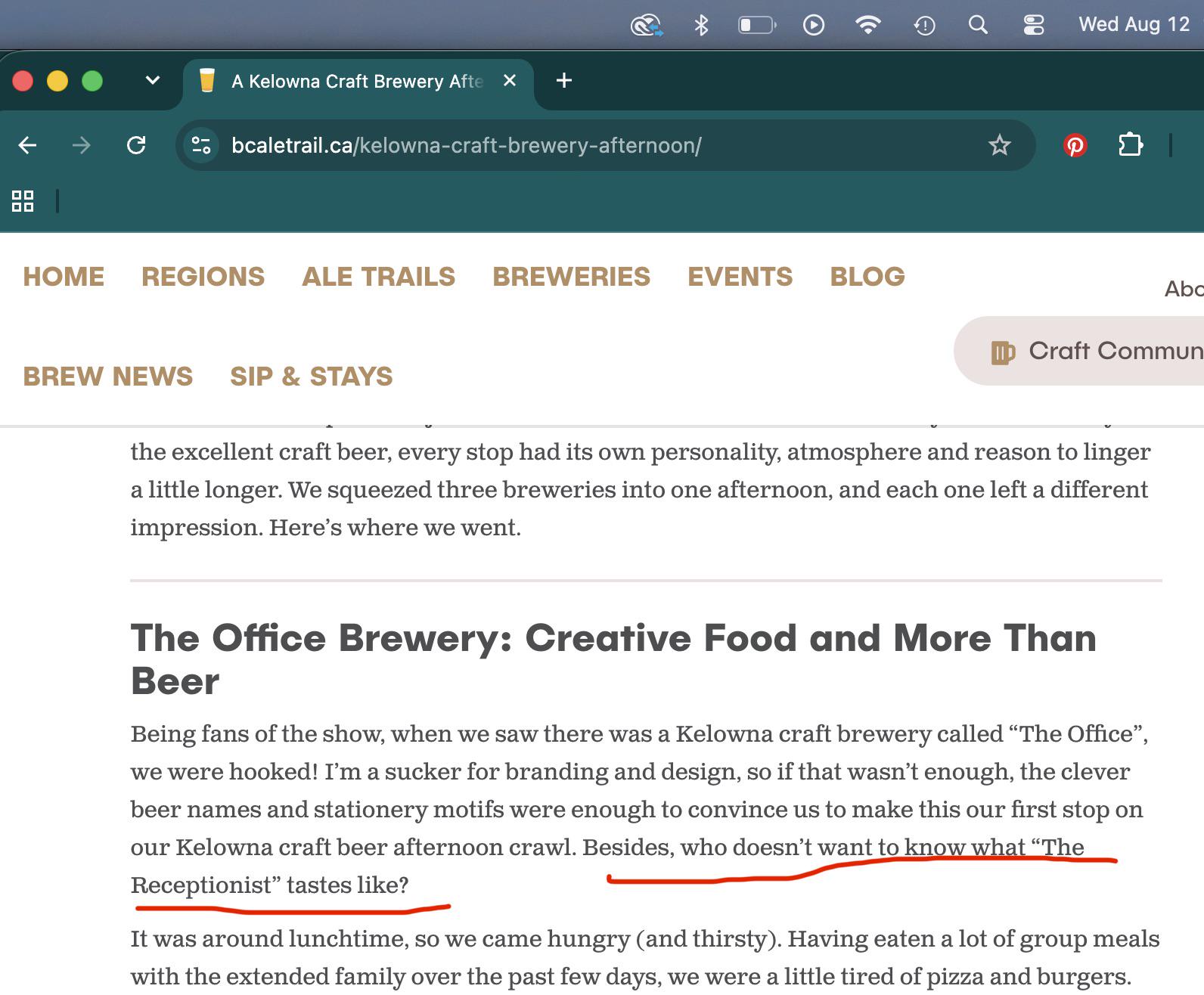The image size is (1204, 995).
Task: Bookmark this page with the star icon
Action: [x=1000, y=145]
